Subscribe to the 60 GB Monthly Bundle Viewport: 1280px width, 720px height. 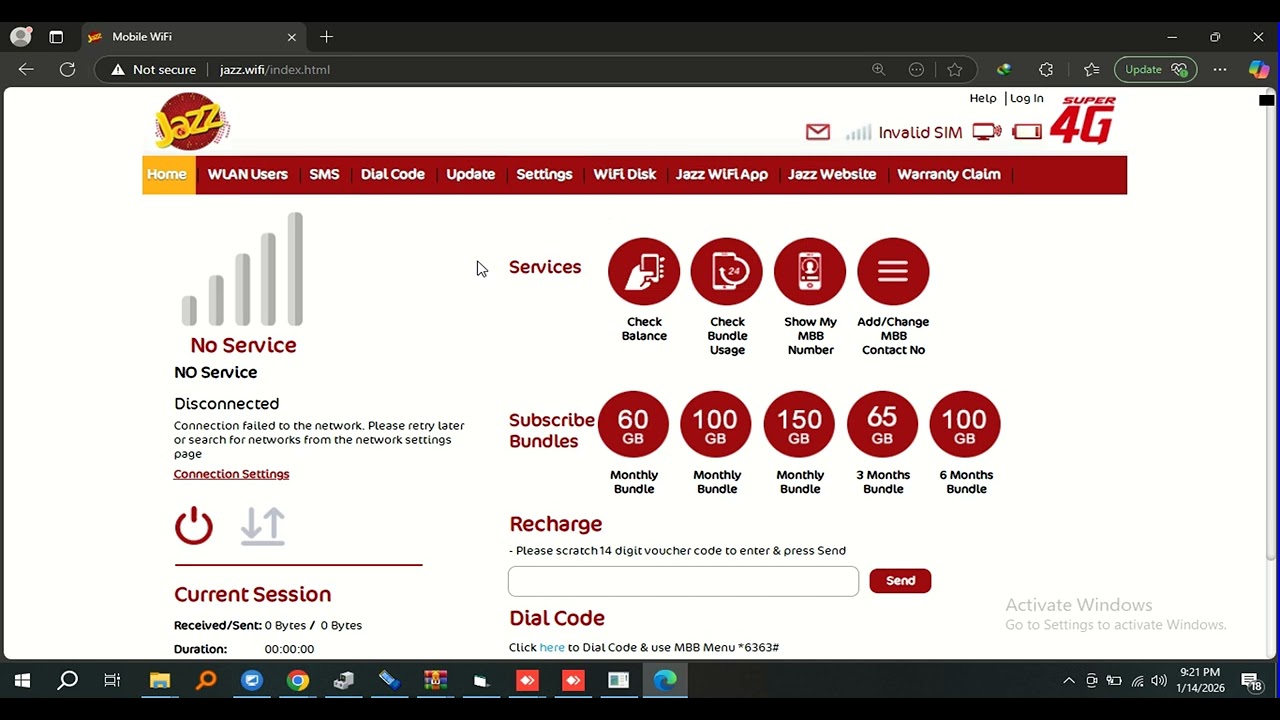point(633,426)
